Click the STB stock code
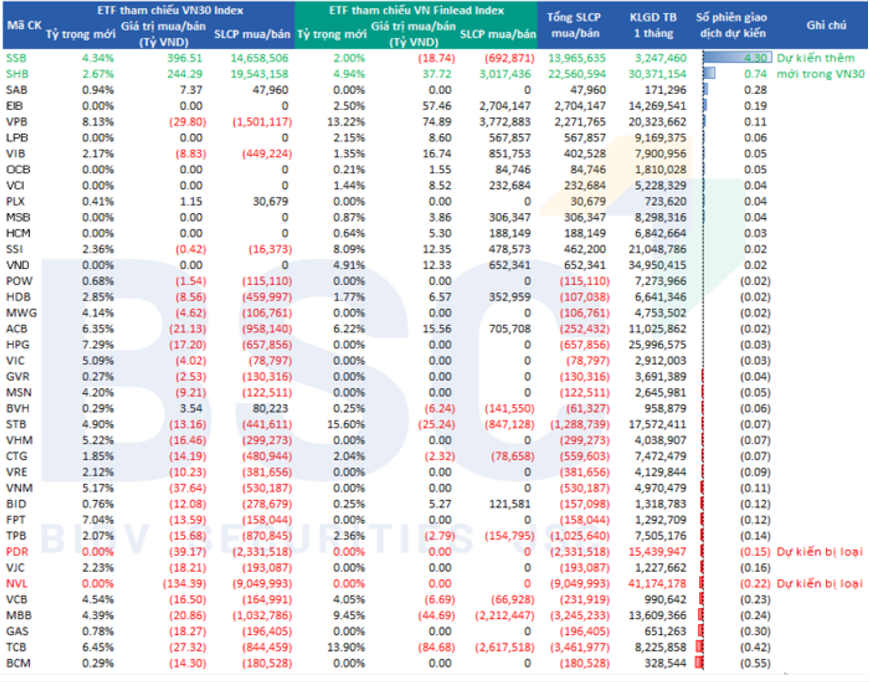 coord(16,425)
